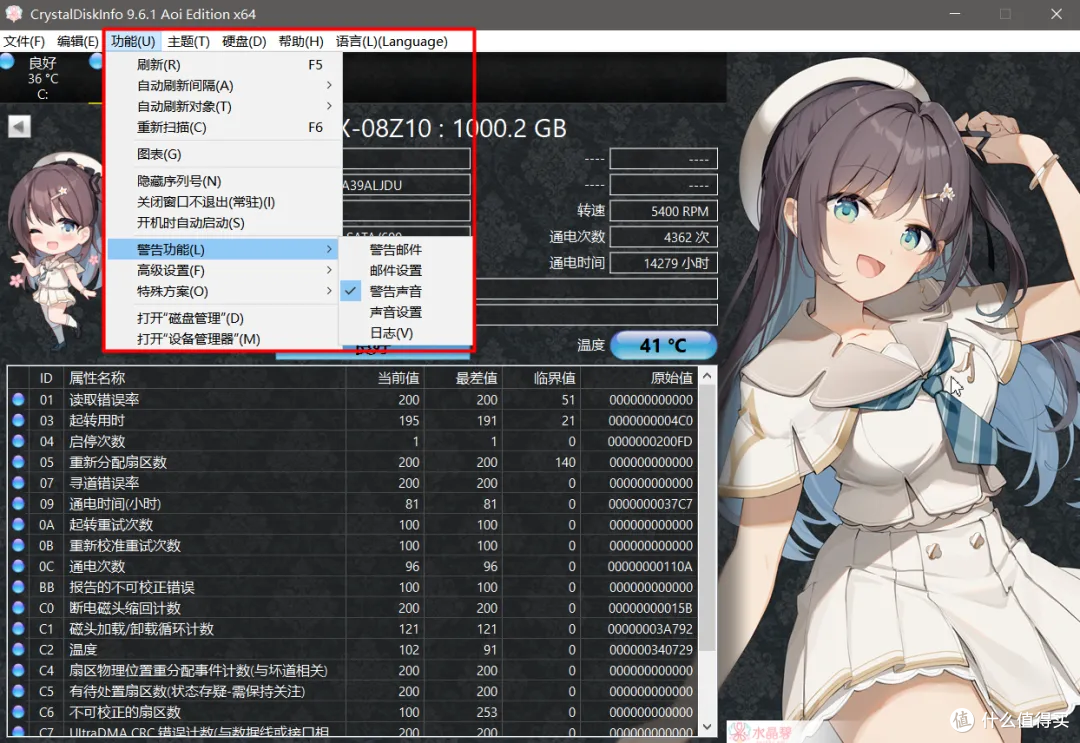Toggle 隐藏序列号(N) option
Image resolution: width=1080 pixels, height=743 pixels.
tap(225, 181)
